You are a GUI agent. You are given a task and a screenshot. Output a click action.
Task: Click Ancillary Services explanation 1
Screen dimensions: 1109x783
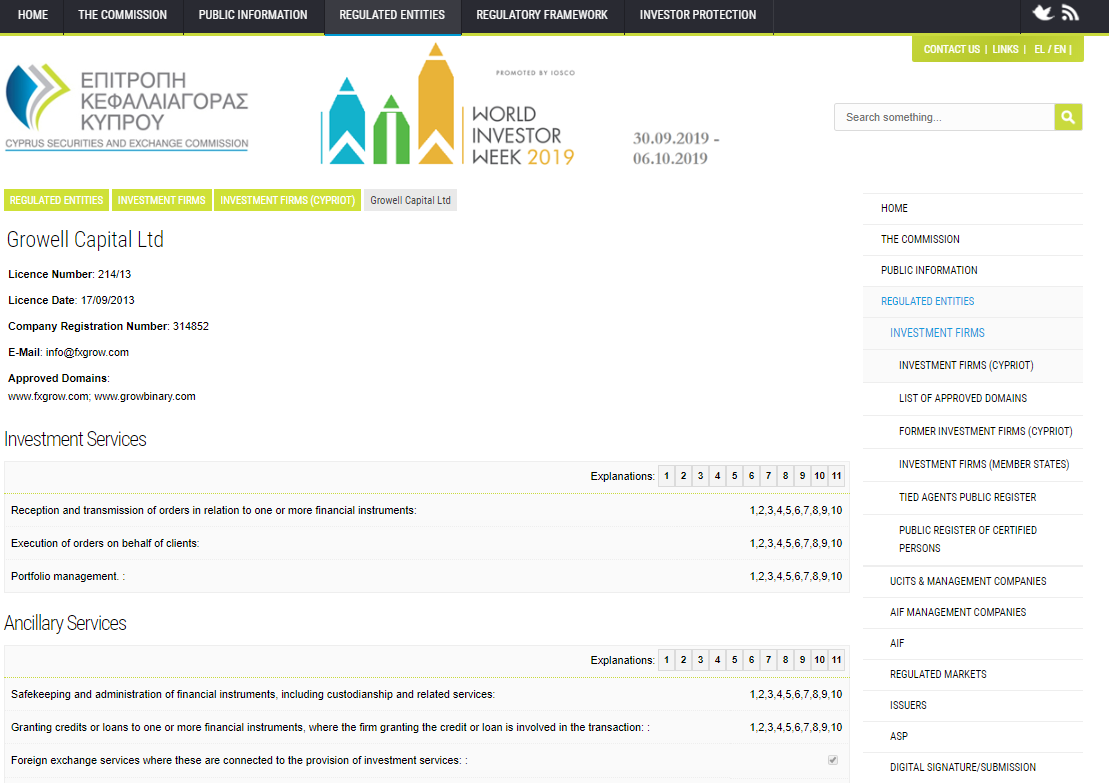[x=666, y=659]
